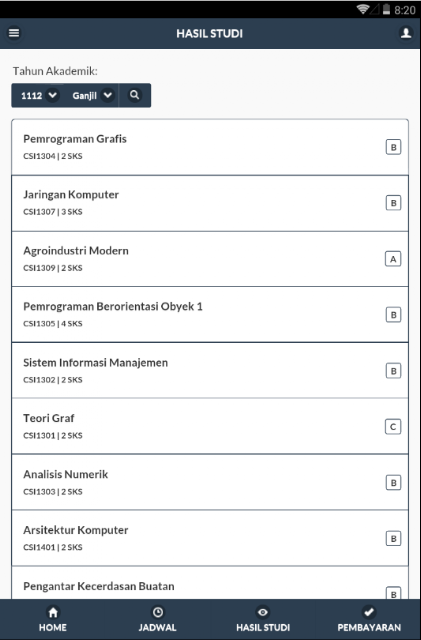The height and width of the screenshot is (640, 421).
Task: Select the Jaringan Komputer course row
Action: coord(210,203)
